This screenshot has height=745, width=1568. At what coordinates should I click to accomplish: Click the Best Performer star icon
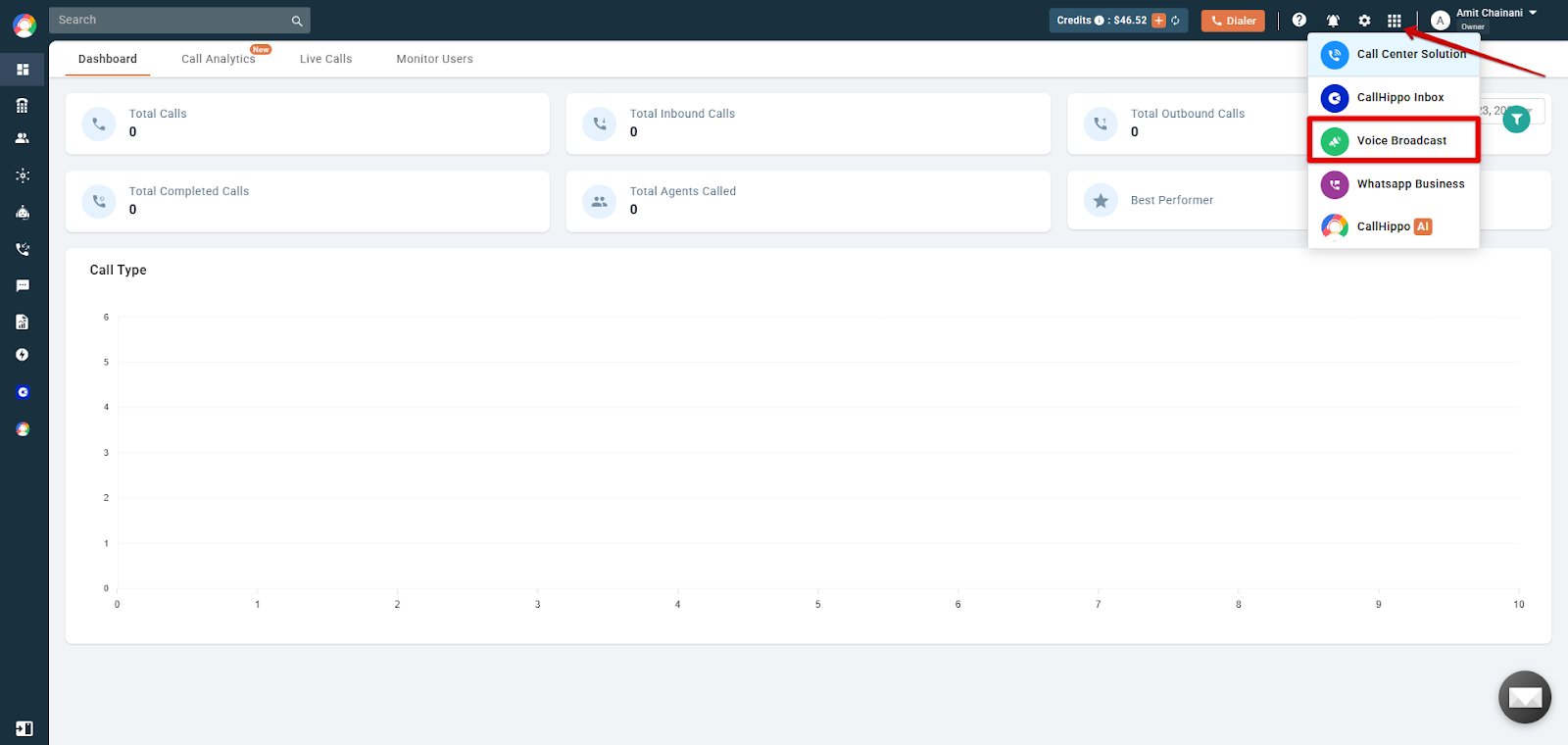coord(1101,201)
